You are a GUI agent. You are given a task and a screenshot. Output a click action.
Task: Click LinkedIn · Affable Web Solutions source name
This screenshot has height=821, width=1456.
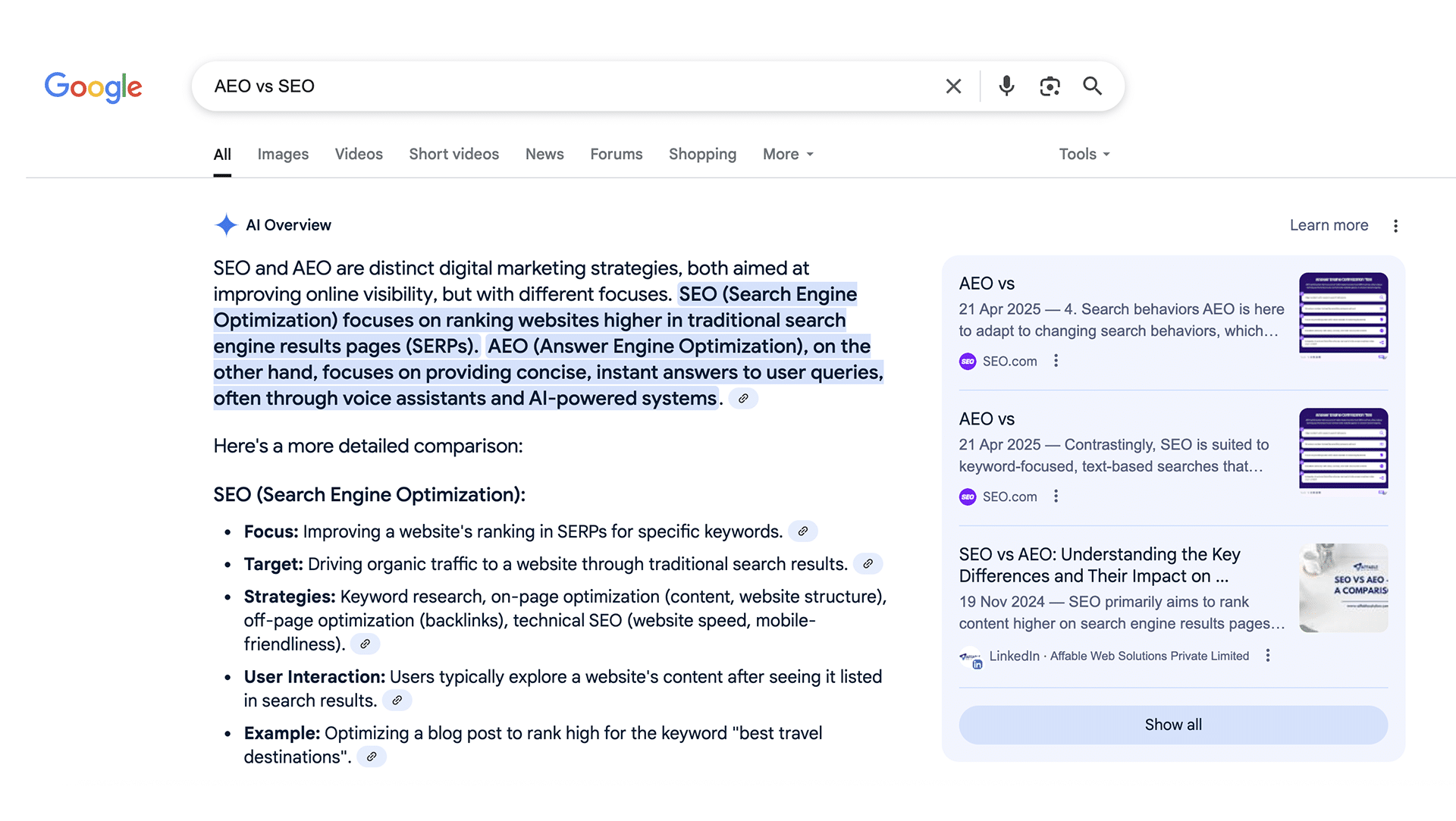(x=1119, y=656)
